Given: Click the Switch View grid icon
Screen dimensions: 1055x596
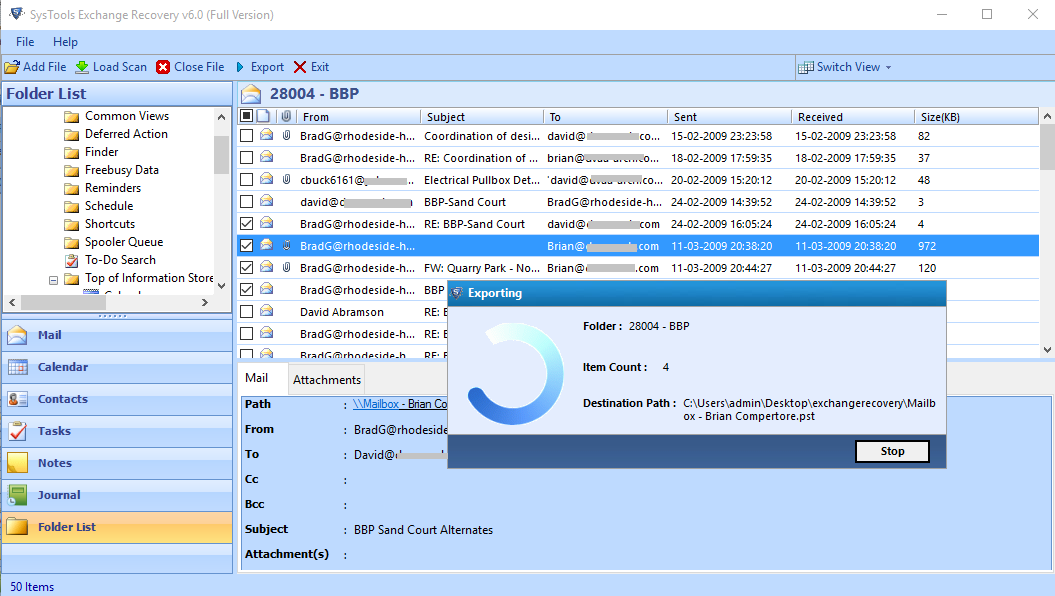Looking at the screenshot, I should pyautogui.click(x=805, y=67).
